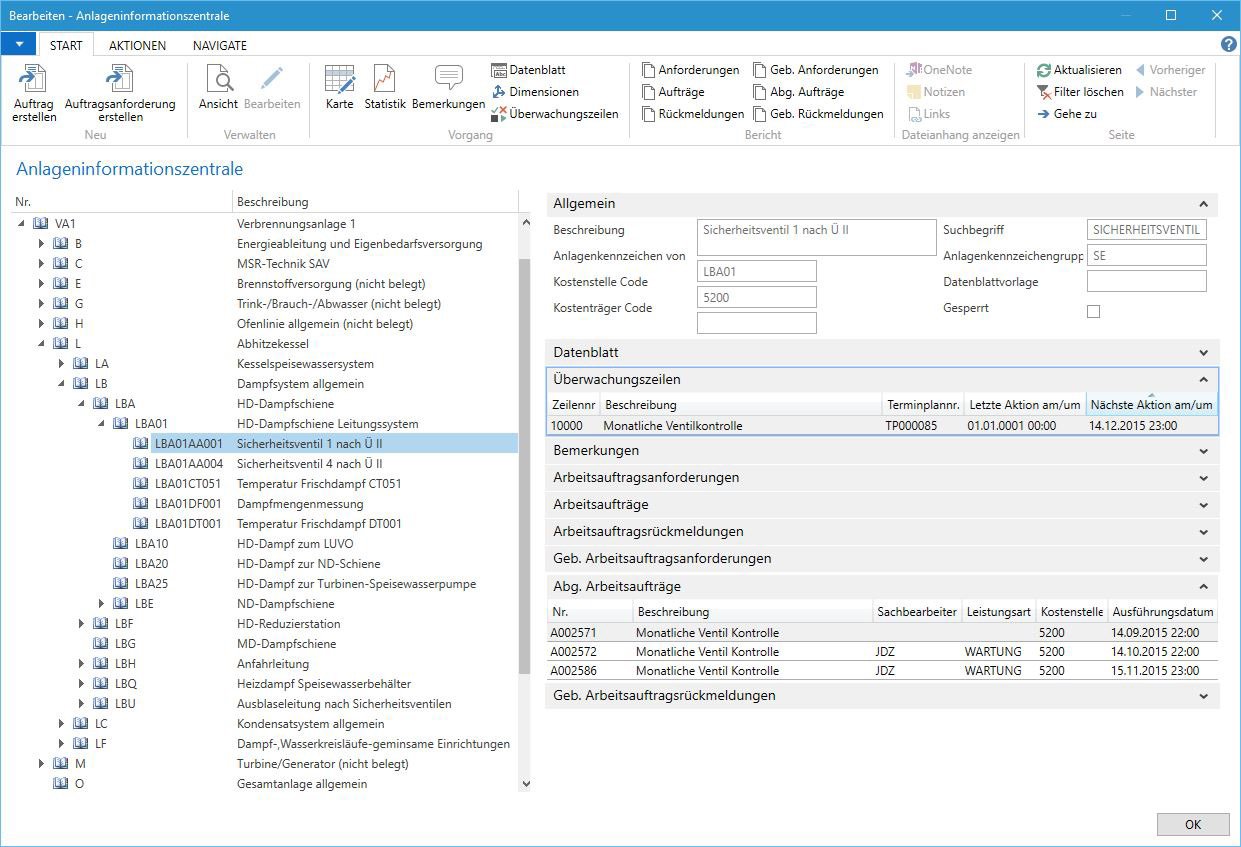Click the Auftragsanforderung erstellen icon
Viewport: 1241px width, 847px height.
pos(120,80)
